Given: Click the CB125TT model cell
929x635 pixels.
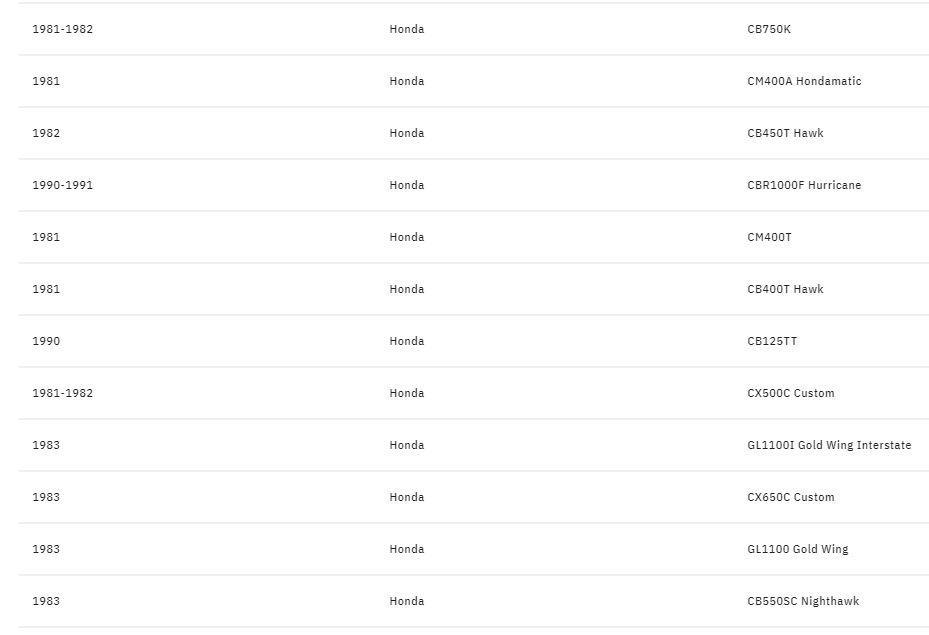Looking at the screenshot, I should [x=772, y=341].
